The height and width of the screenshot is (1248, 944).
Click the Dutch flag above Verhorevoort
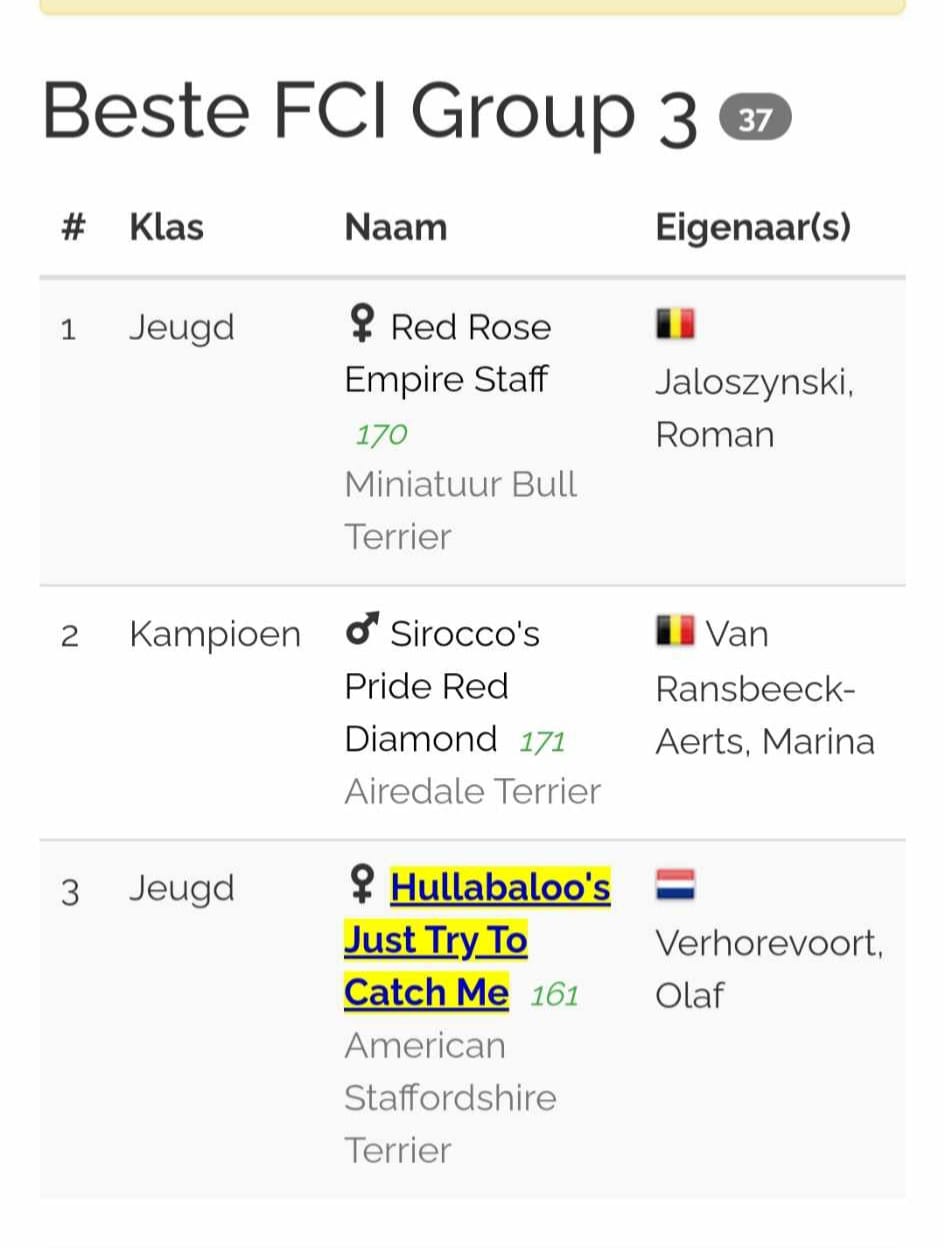(x=675, y=885)
